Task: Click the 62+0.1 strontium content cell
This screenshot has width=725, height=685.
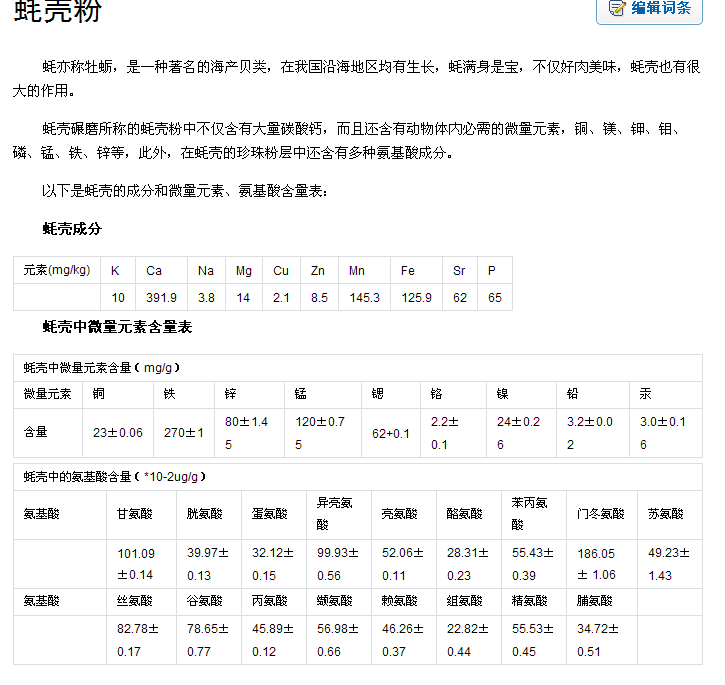Action: [x=391, y=433]
